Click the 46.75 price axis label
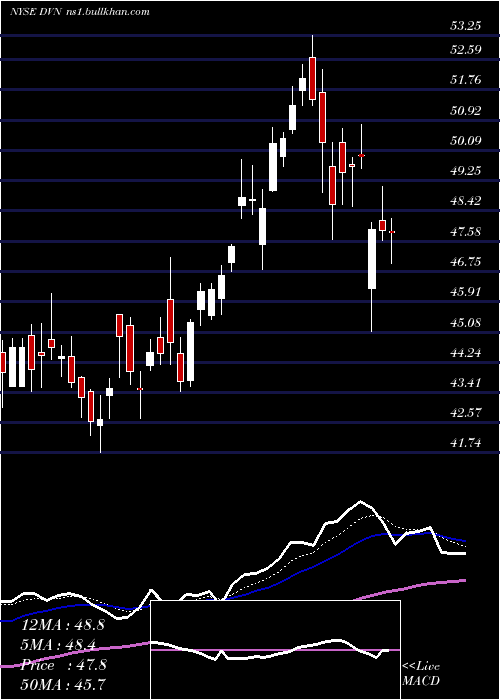 coord(465,262)
